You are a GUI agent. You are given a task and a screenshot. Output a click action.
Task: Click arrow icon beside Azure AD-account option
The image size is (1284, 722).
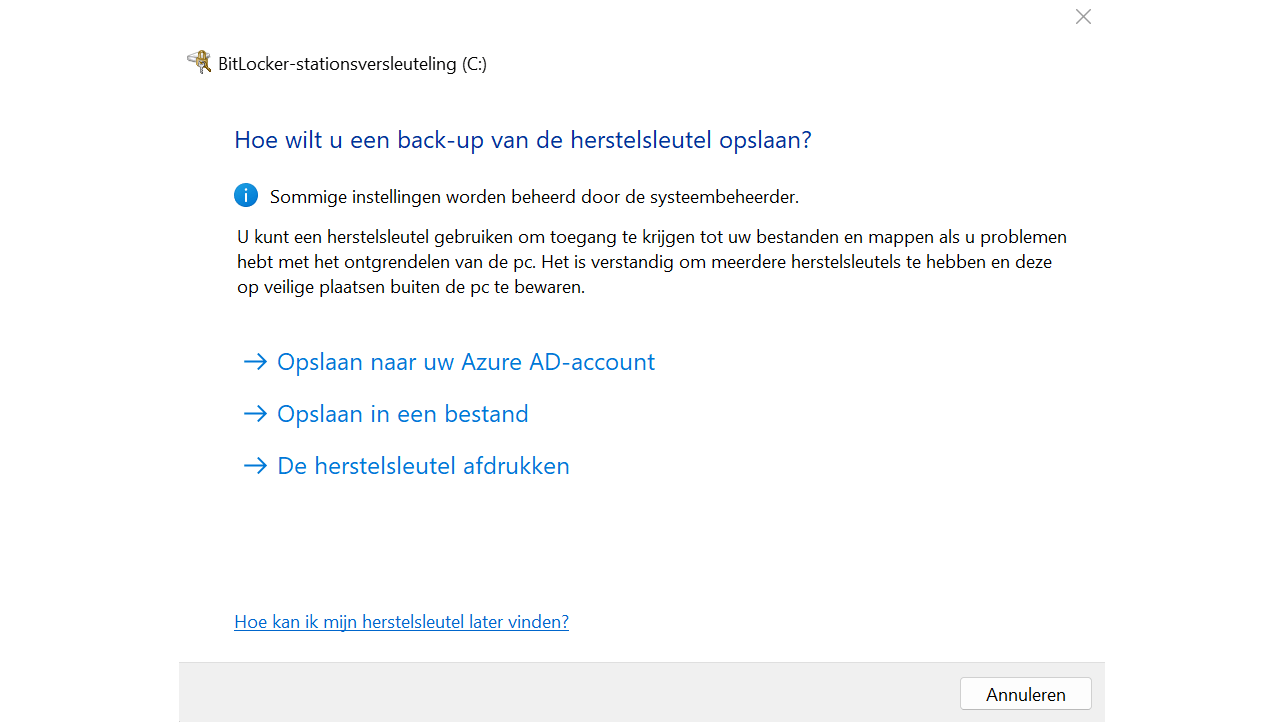255,362
